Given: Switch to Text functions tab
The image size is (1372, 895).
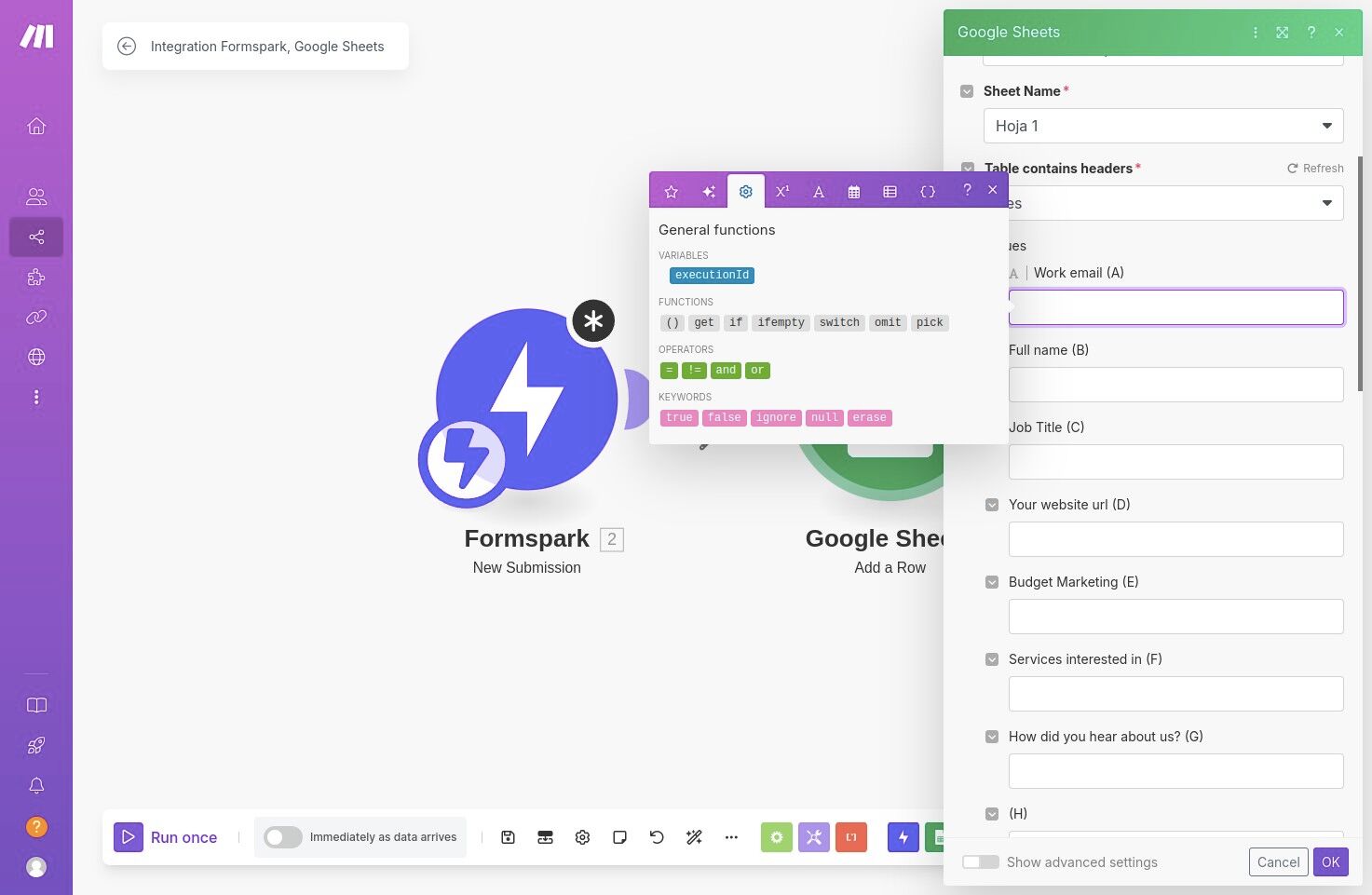Looking at the screenshot, I should click(x=819, y=192).
